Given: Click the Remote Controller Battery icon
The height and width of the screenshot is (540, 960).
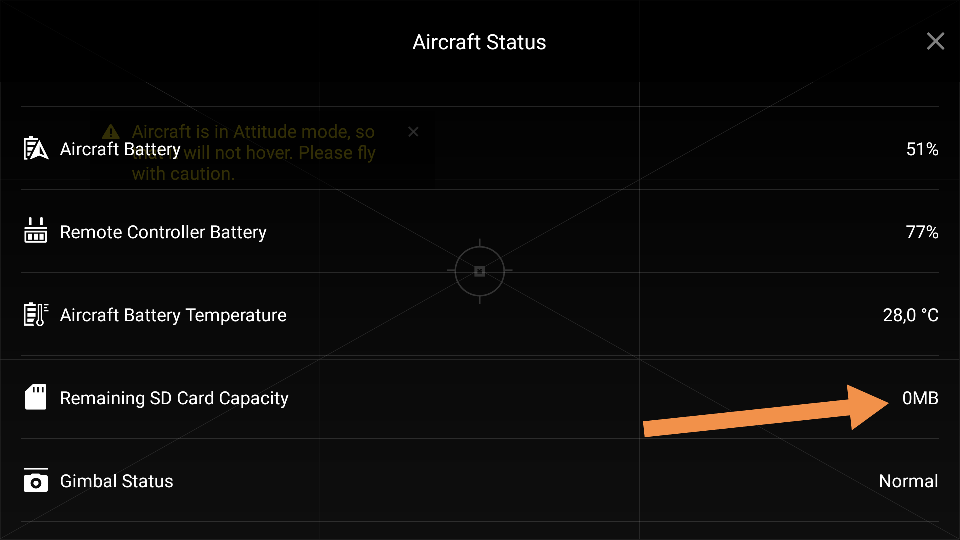Looking at the screenshot, I should 36,231.
